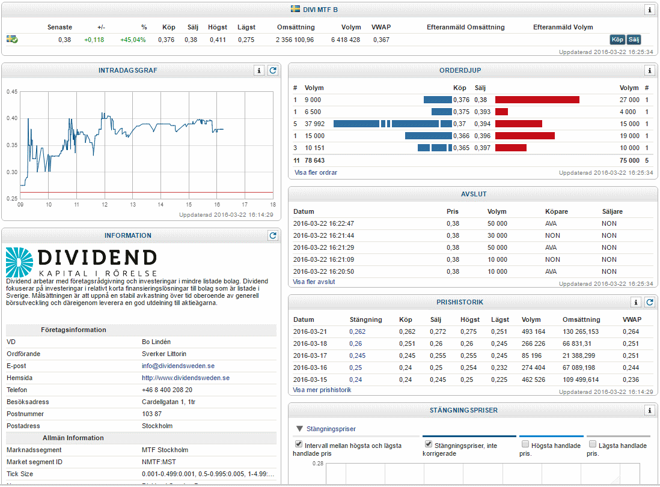Click closing price 0,25 for 2016-03-16
The height and width of the screenshot is (487, 660).
356,367
